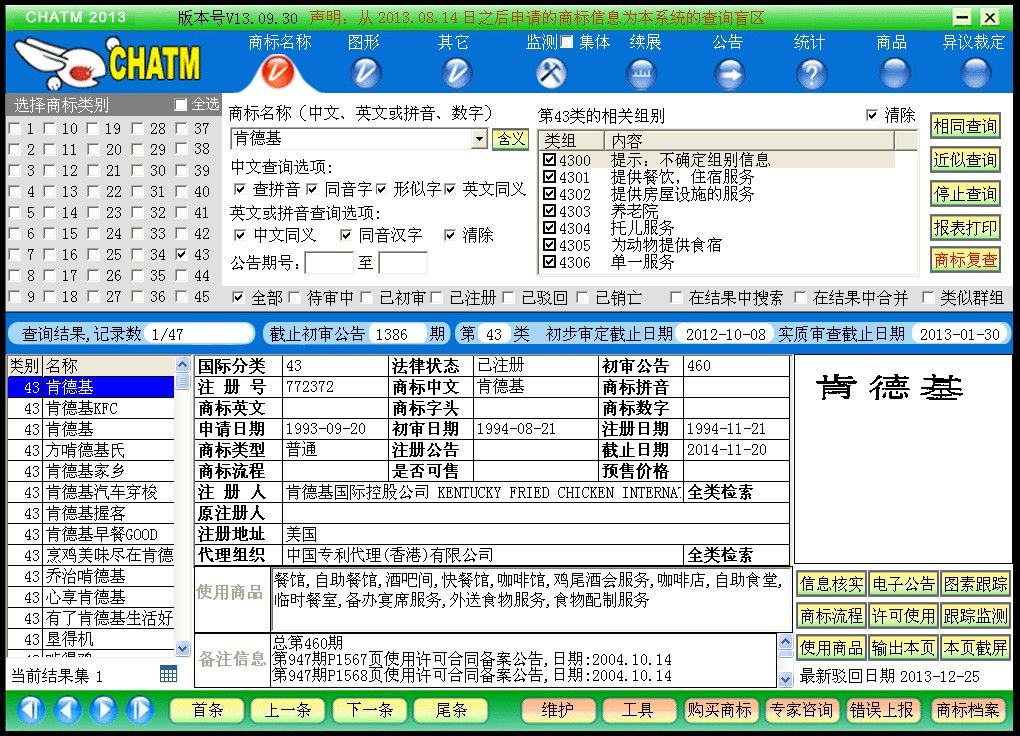
Task: Go to last page navigation arrow
Action: coord(139,709)
